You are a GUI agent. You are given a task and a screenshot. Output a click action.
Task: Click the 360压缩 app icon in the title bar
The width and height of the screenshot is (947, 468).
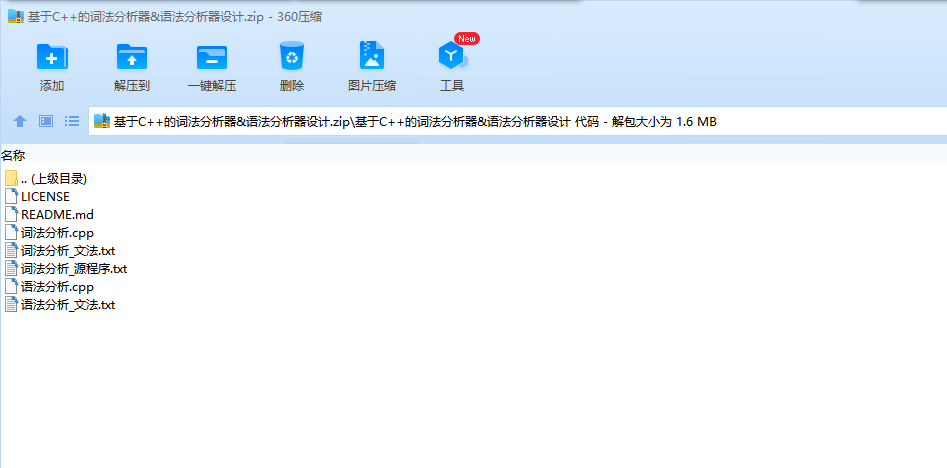16,16
